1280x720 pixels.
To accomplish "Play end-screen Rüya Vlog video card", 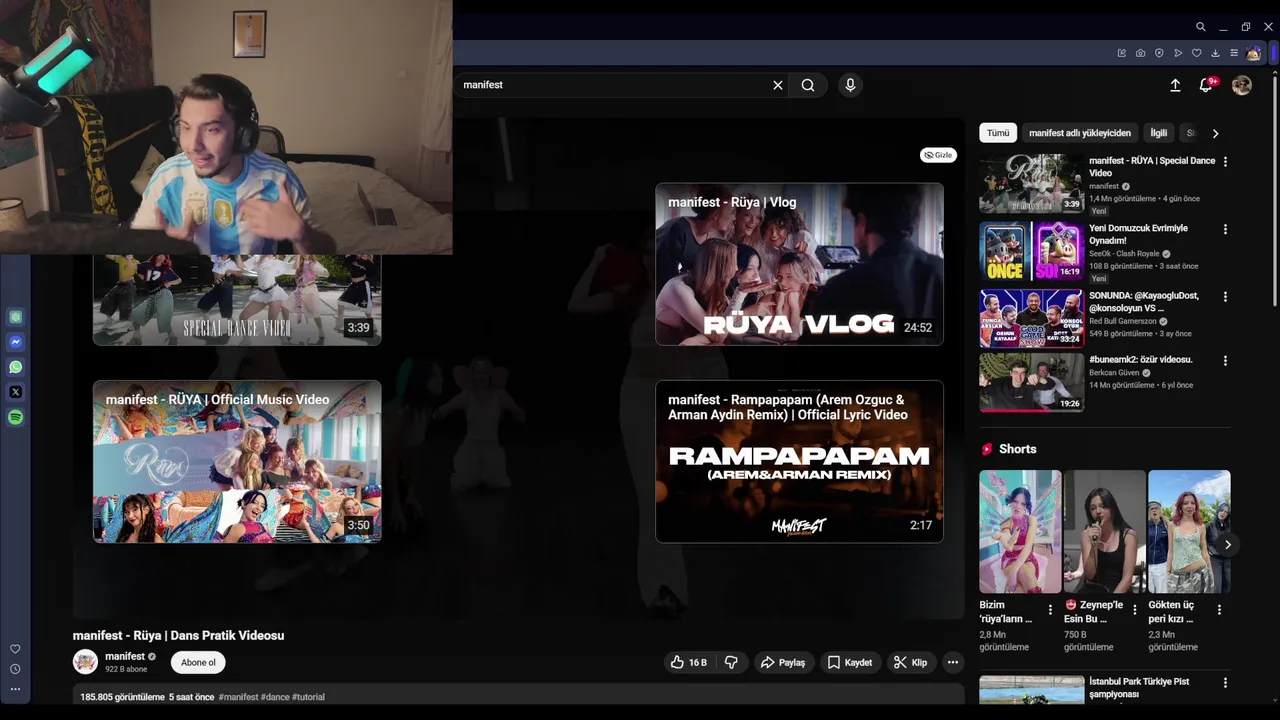I will 799,264.
